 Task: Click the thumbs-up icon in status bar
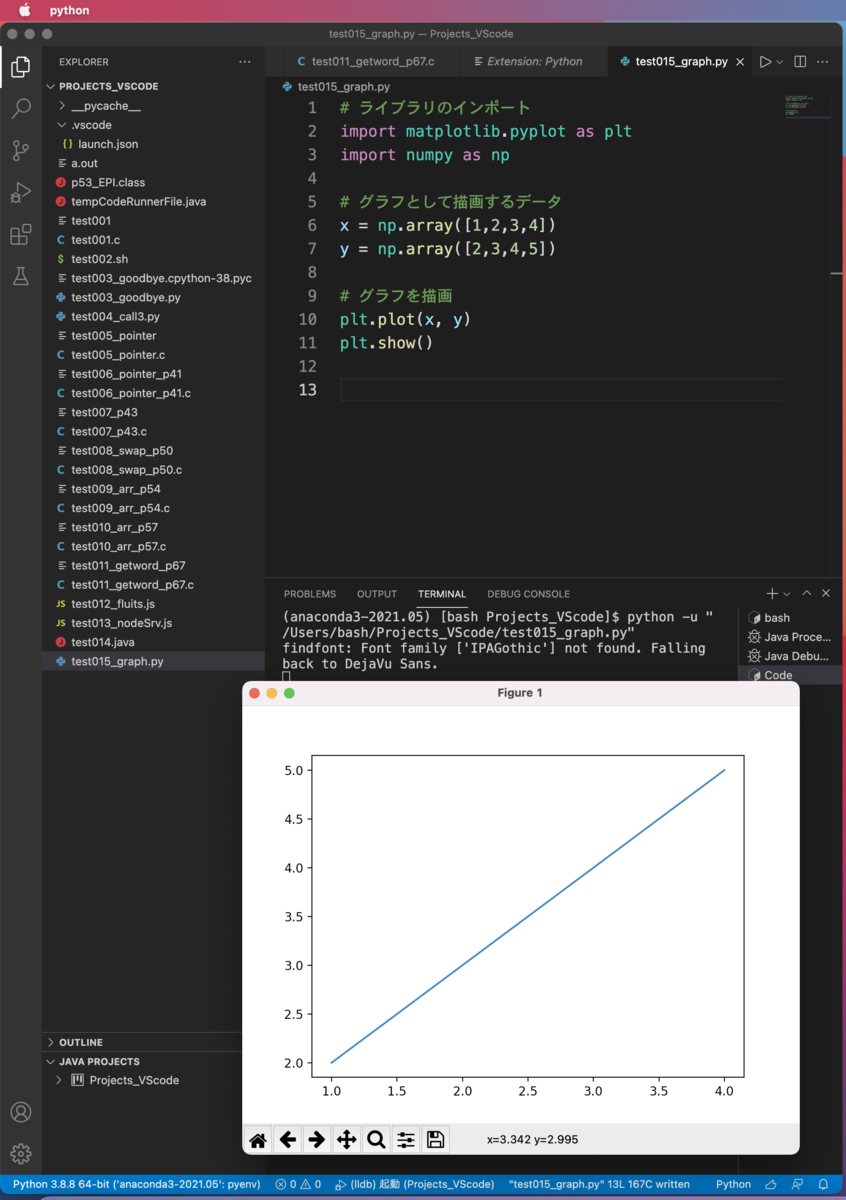pos(771,1184)
